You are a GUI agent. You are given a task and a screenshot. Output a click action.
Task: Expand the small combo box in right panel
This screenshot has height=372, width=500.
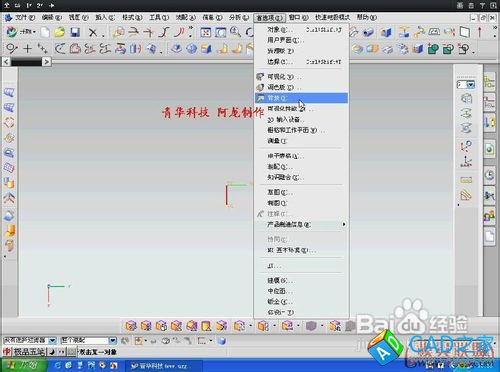pos(470,85)
